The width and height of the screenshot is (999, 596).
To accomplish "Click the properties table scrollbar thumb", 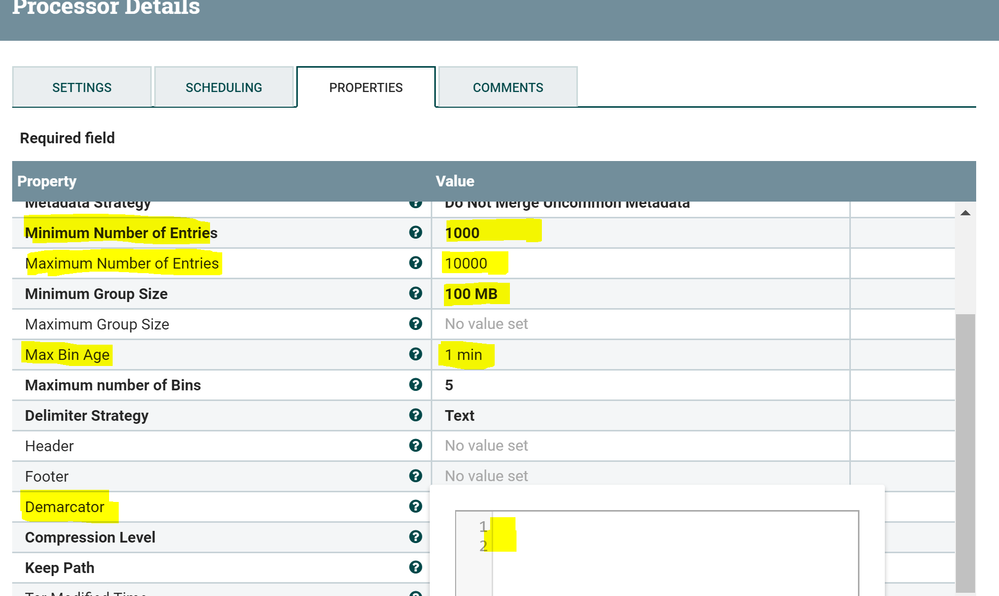I will pos(965,453).
